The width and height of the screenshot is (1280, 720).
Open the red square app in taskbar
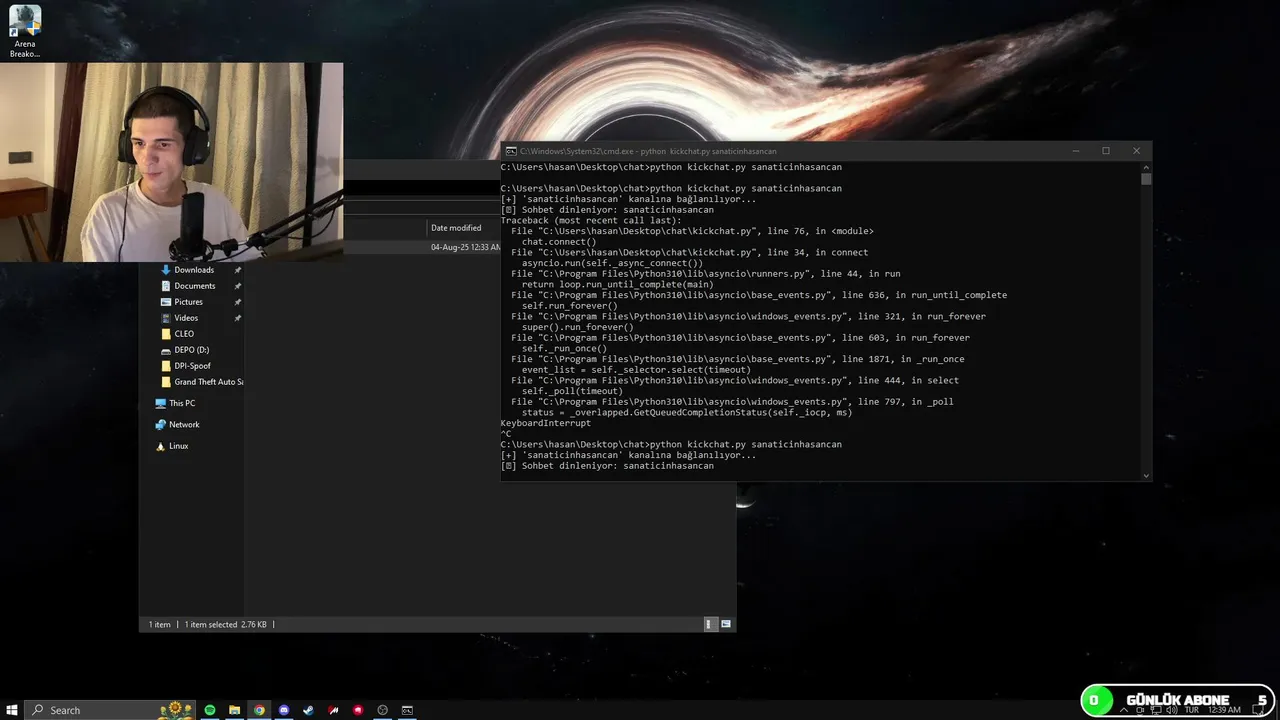[358, 710]
